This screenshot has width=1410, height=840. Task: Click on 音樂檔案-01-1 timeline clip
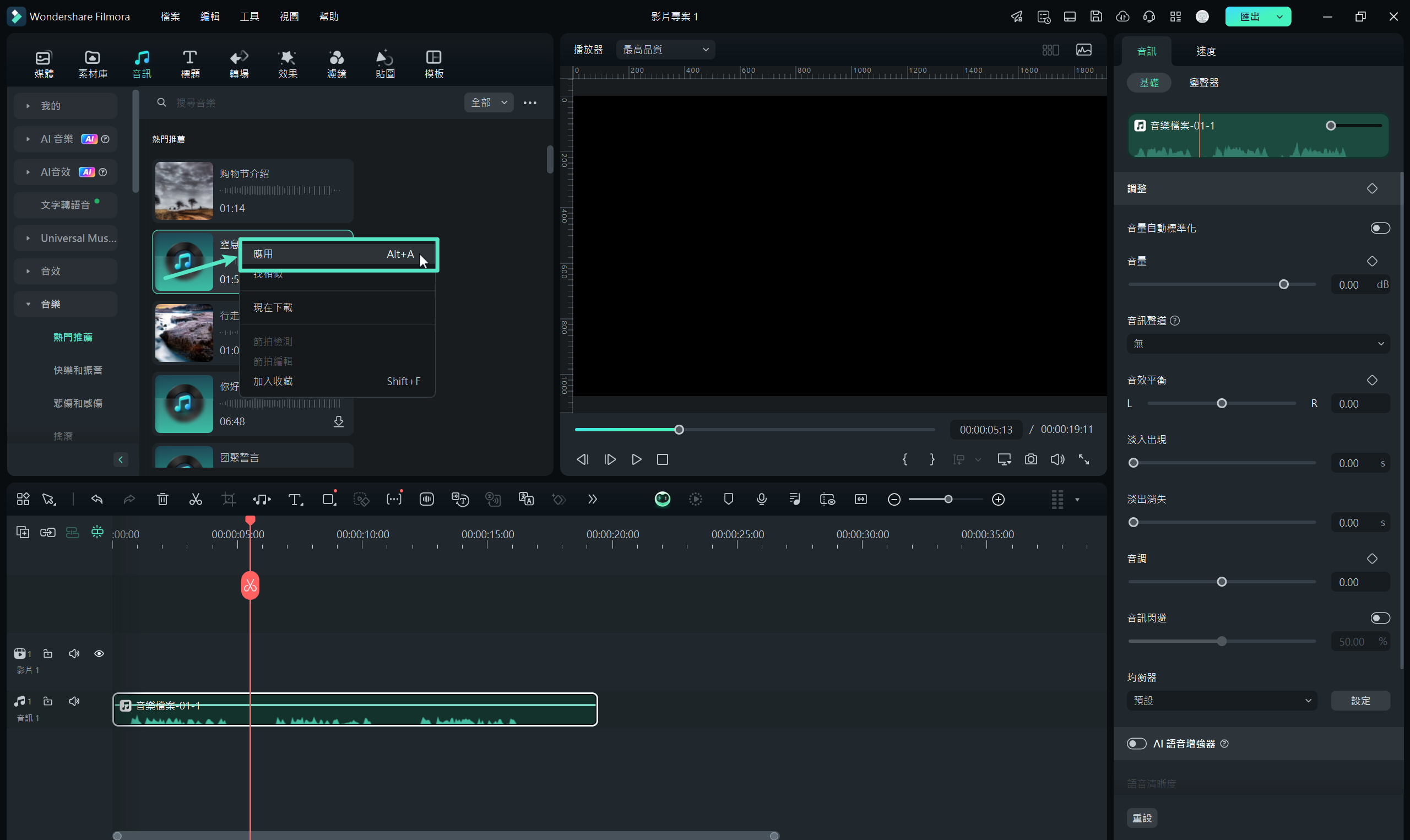point(355,709)
